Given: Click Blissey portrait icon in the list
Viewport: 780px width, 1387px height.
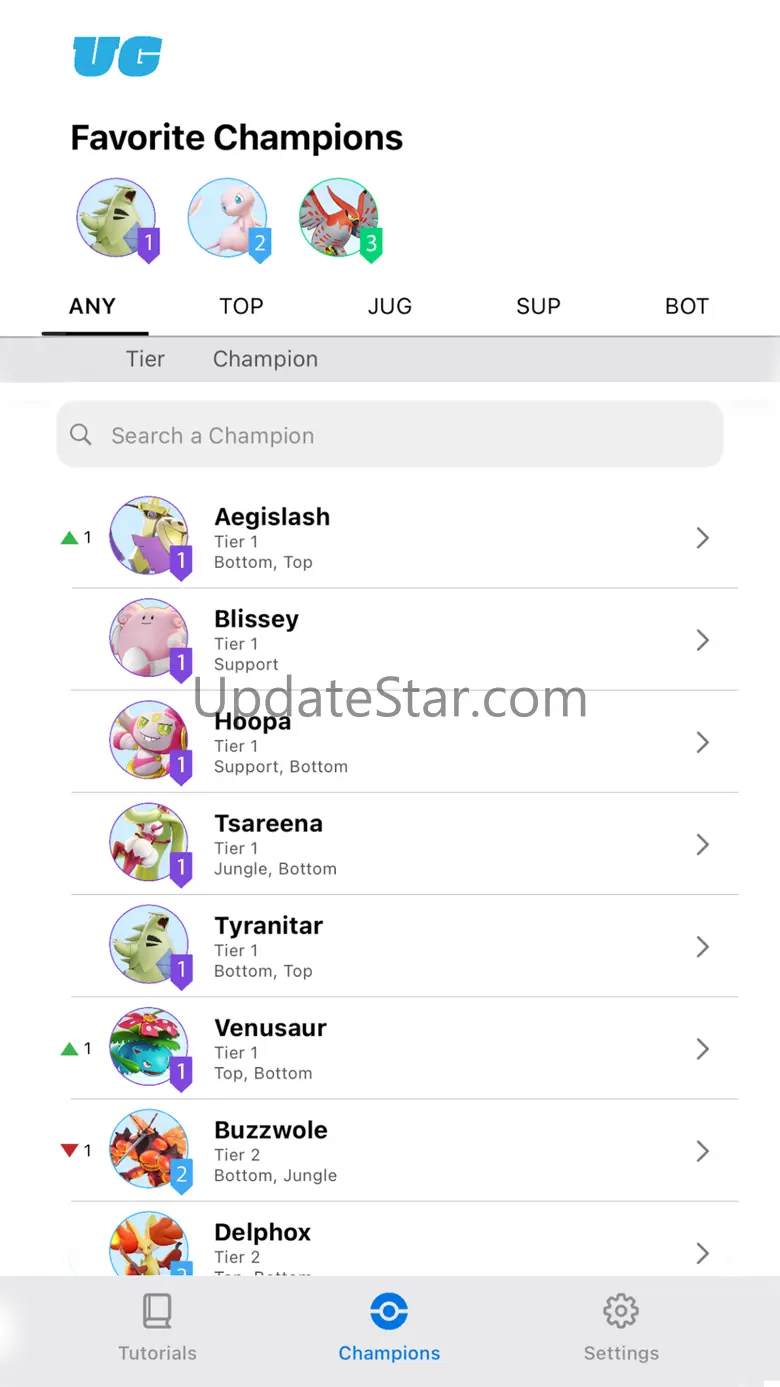Looking at the screenshot, I should pyautogui.click(x=149, y=638).
